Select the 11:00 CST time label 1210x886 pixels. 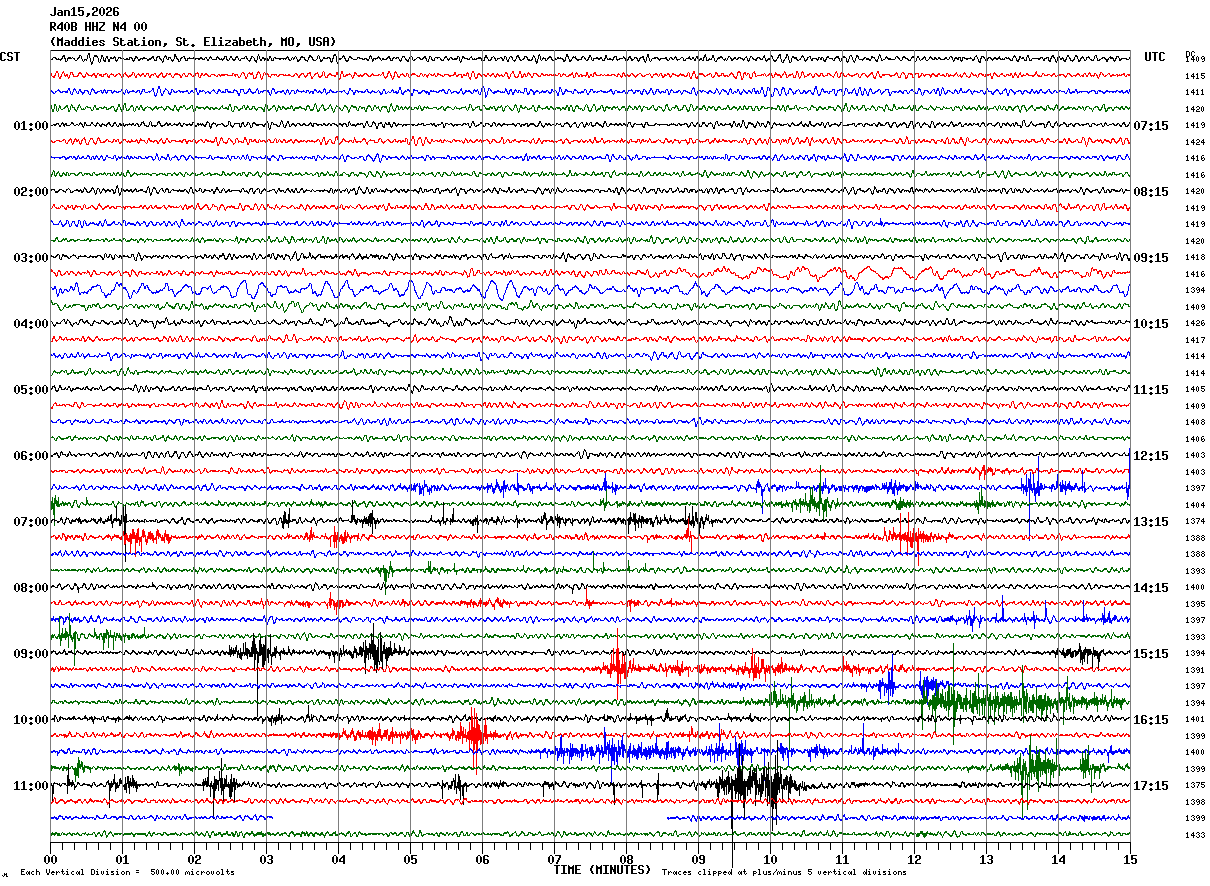[x=30, y=786]
